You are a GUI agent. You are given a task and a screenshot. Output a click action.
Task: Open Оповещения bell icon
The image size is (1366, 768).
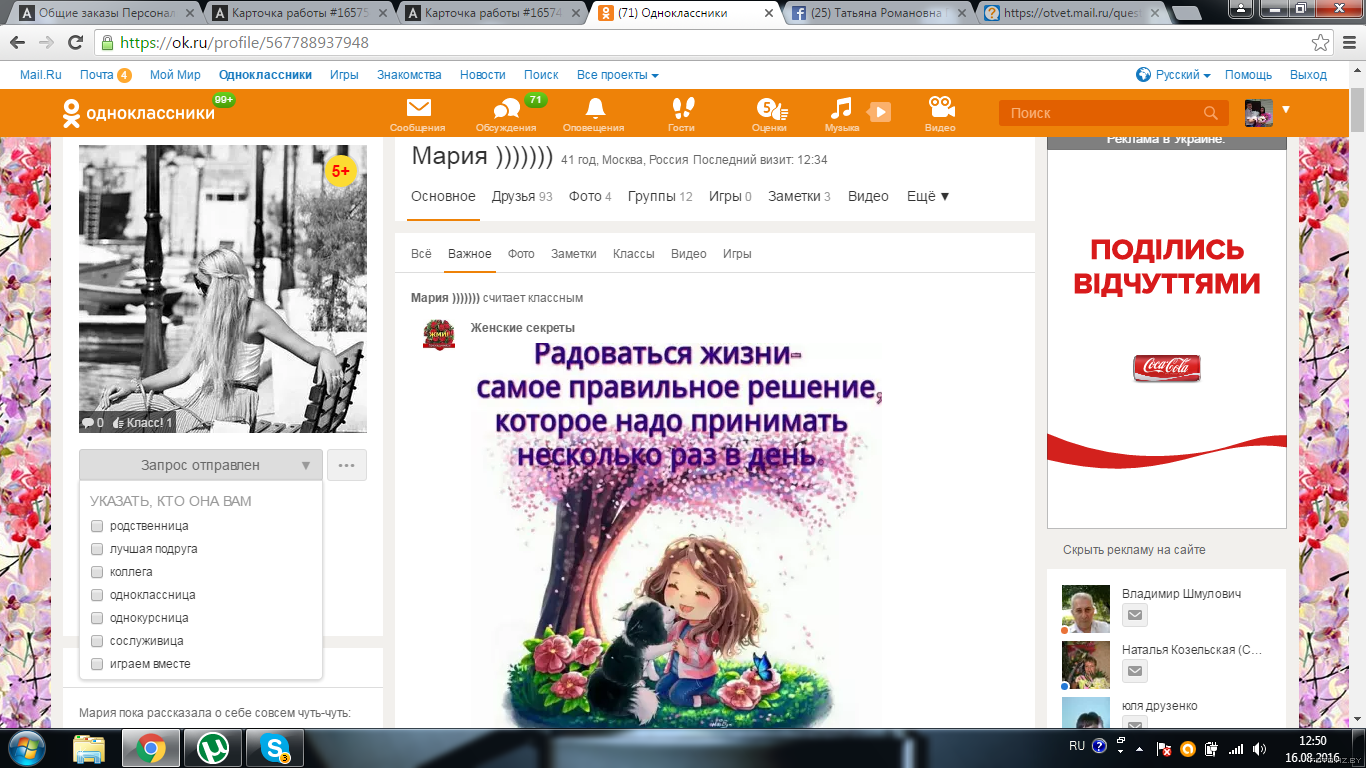tap(595, 108)
